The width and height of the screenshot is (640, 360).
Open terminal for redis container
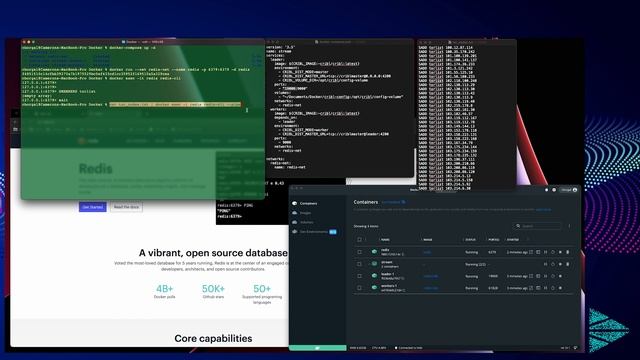[x=538, y=252]
